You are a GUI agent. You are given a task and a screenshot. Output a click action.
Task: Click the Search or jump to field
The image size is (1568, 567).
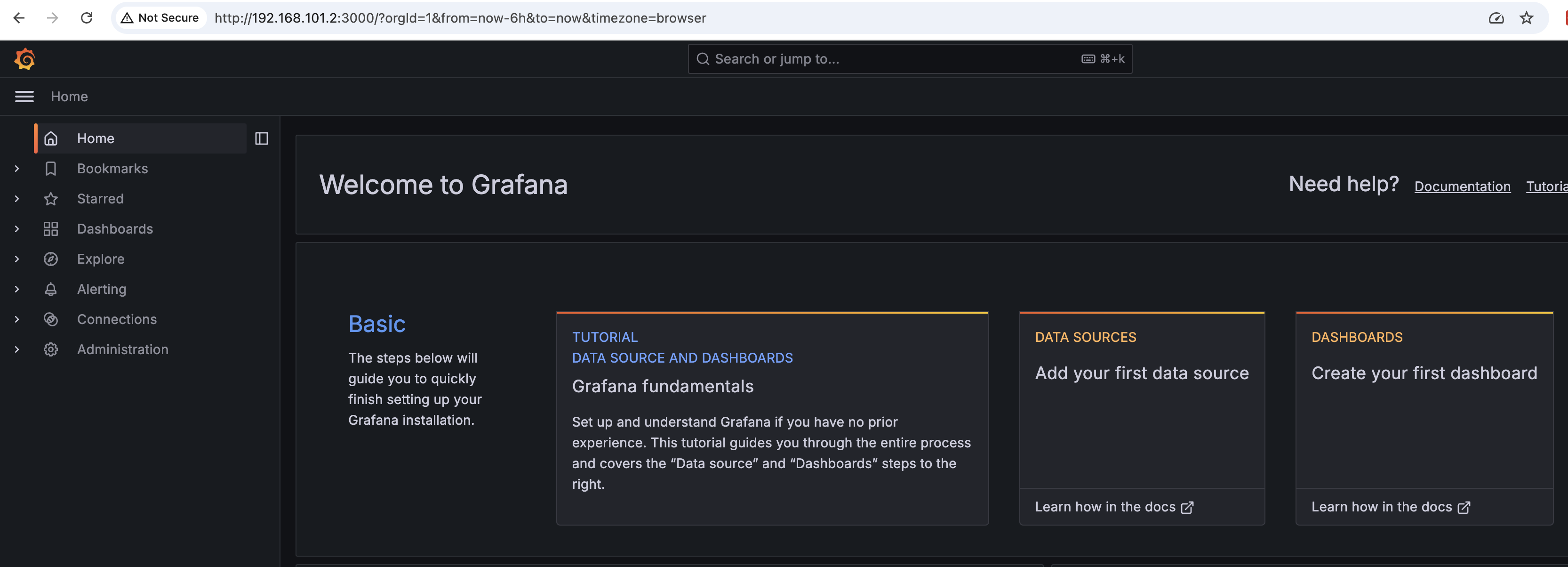909,58
